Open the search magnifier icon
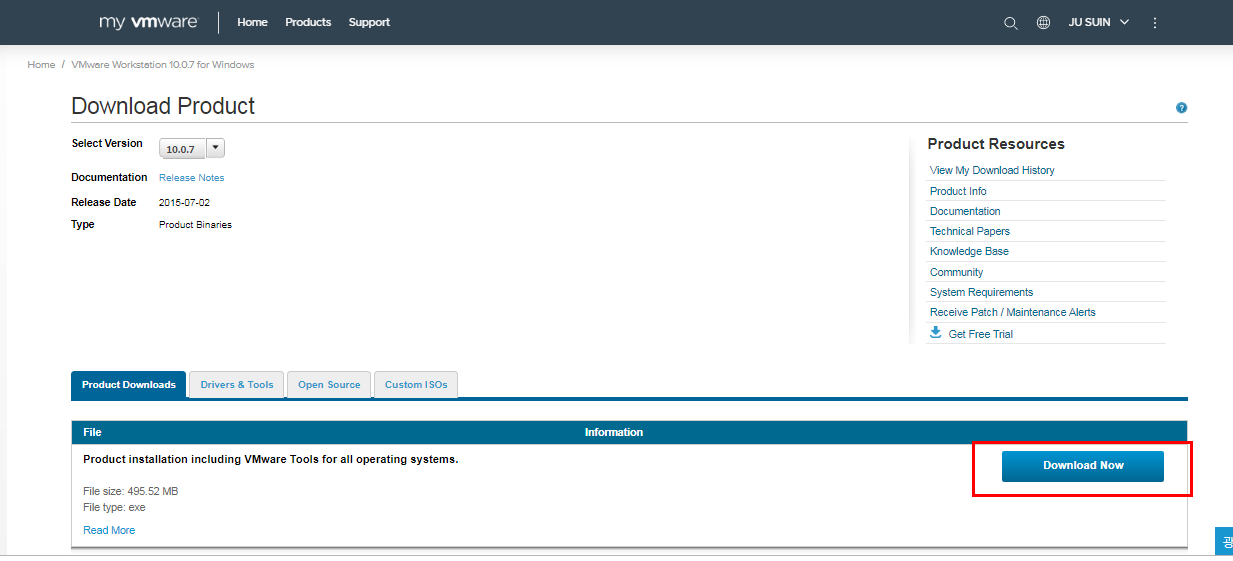This screenshot has height=561, width=1233. [1011, 23]
